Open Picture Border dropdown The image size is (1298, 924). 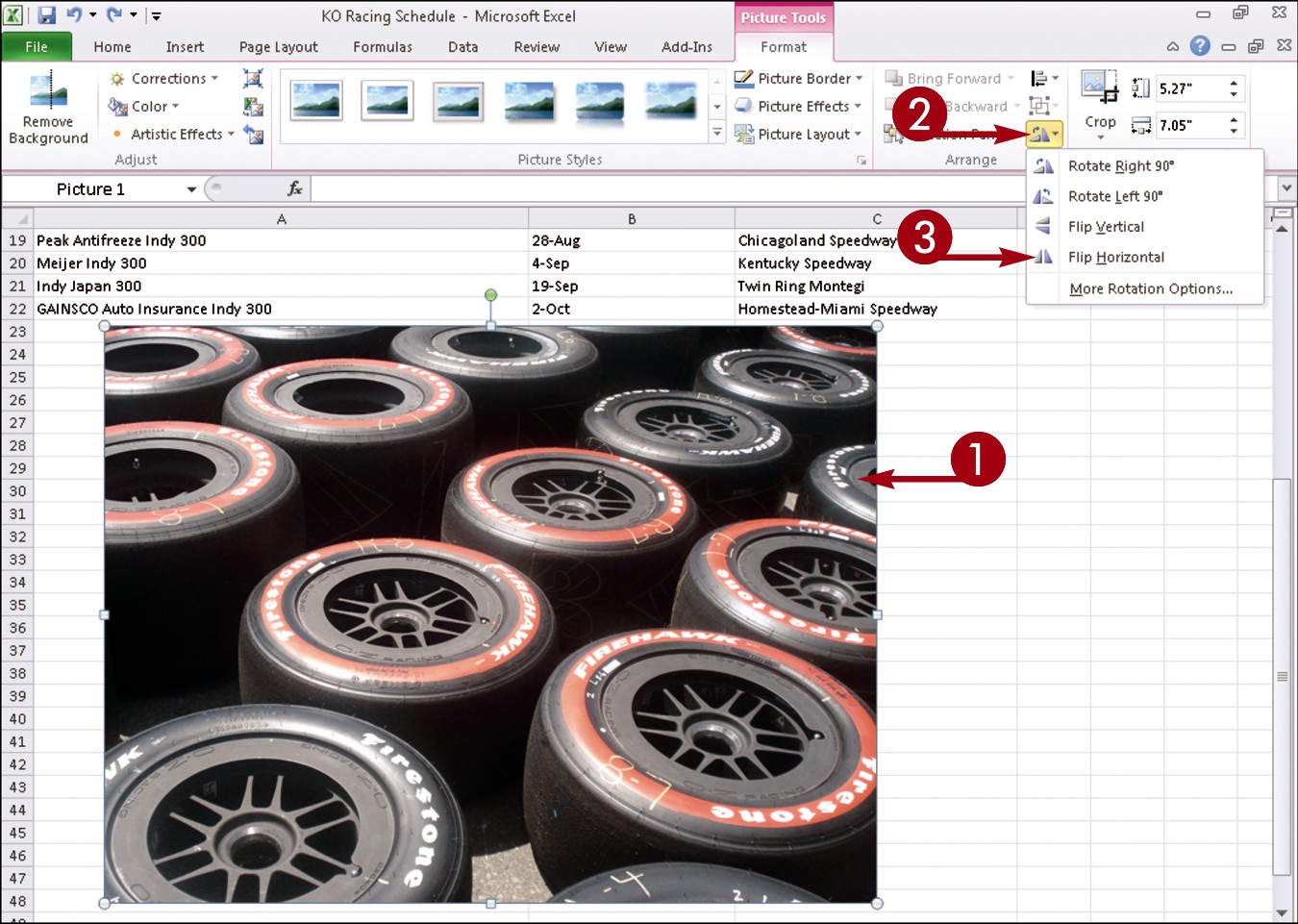(x=799, y=79)
